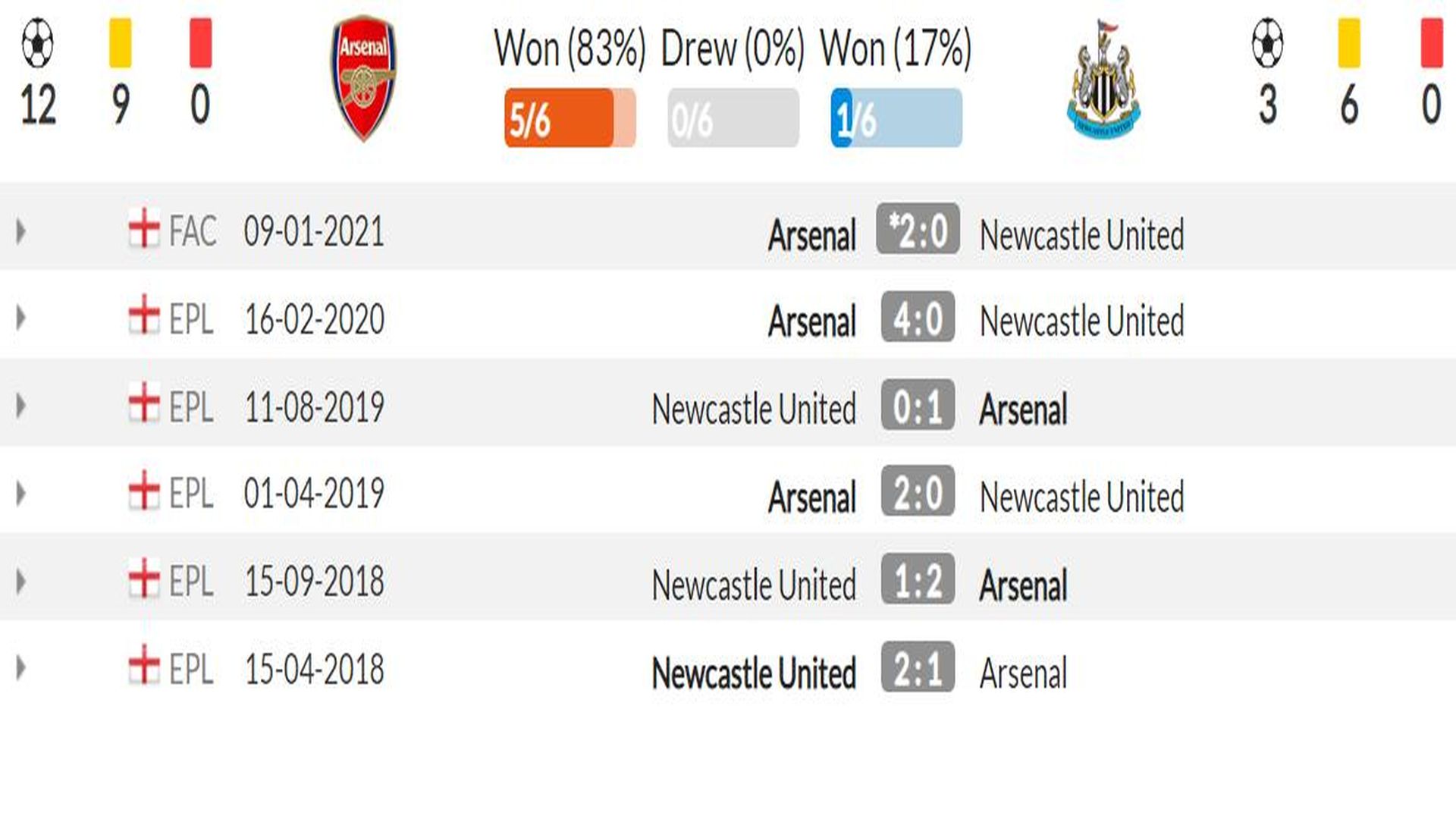Open the 1:2 score from 15-09-2018
This screenshot has height=819, width=1456.
coord(918,579)
